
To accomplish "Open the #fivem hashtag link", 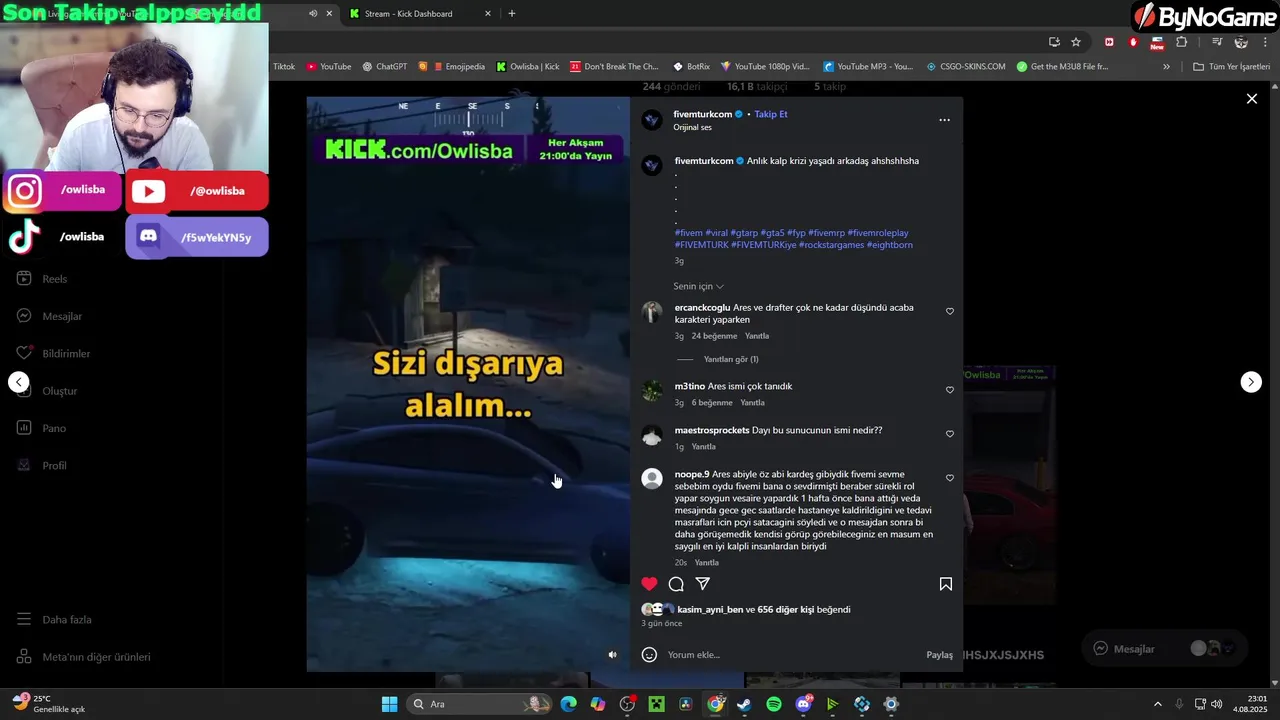I will 688,233.
